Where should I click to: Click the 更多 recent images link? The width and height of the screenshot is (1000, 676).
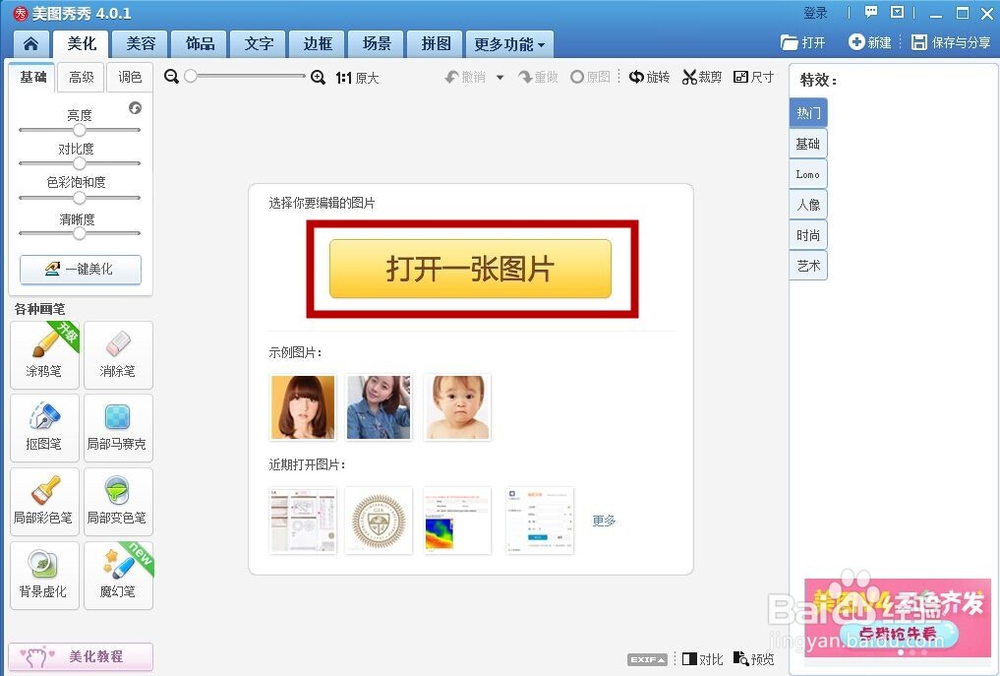(603, 520)
